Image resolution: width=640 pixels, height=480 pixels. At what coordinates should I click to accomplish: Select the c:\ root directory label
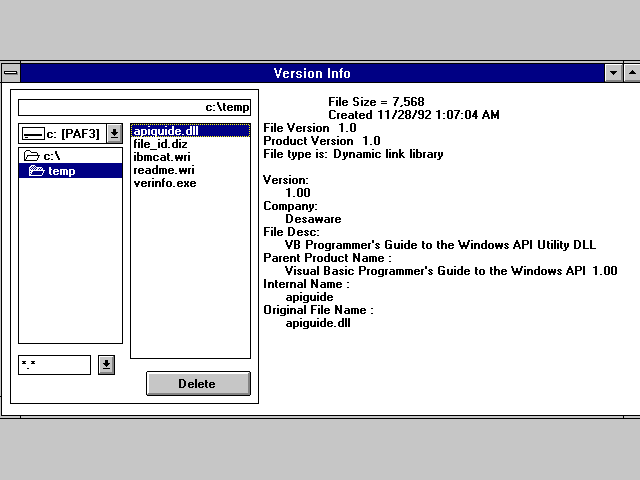coord(52,157)
